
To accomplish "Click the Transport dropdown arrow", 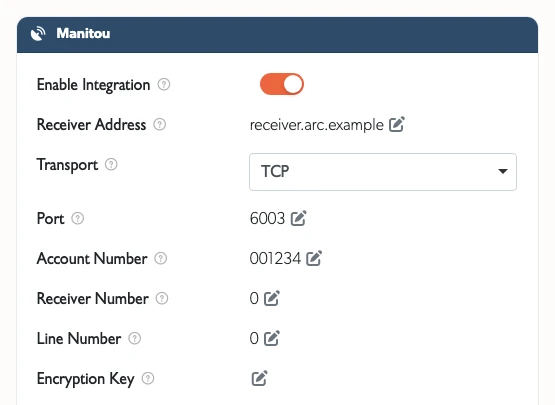I will pyautogui.click(x=503, y=171).
